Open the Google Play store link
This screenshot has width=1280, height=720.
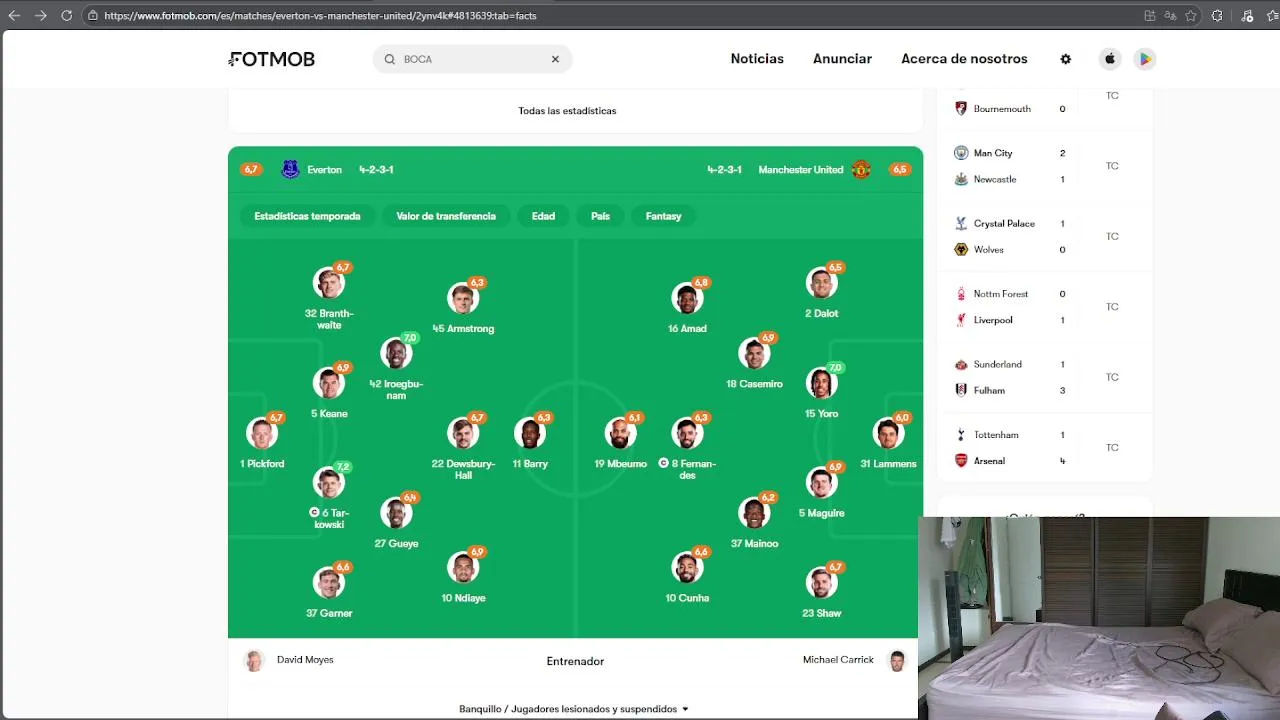pyautogui.click(x=1145, y=59)
